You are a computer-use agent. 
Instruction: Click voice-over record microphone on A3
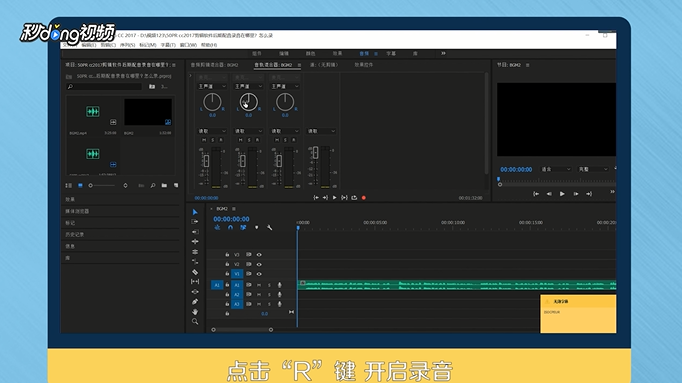[280, 304]
